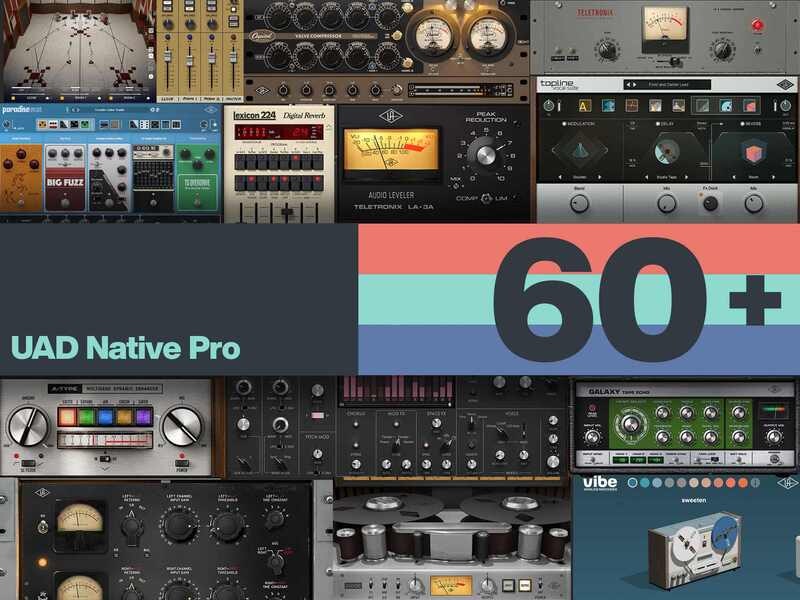The height and width of the screenshot is (600, 800).
Task: Click the red cube Topline module icon
Action: [749, 106]
